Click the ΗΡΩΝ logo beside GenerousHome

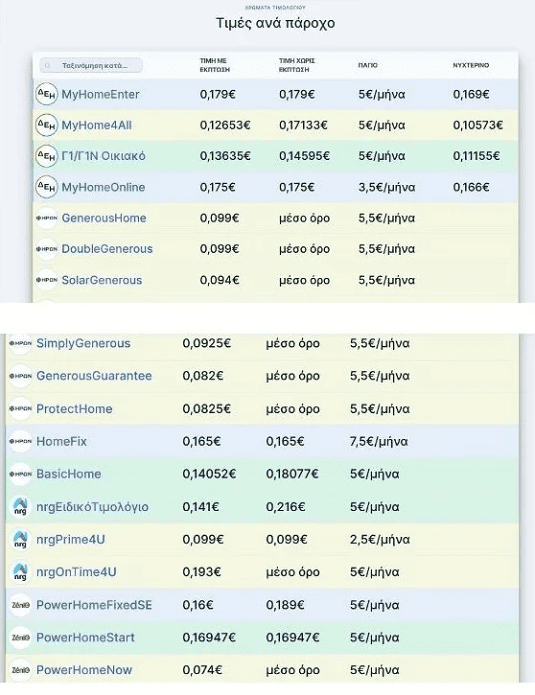coord(47,218)
